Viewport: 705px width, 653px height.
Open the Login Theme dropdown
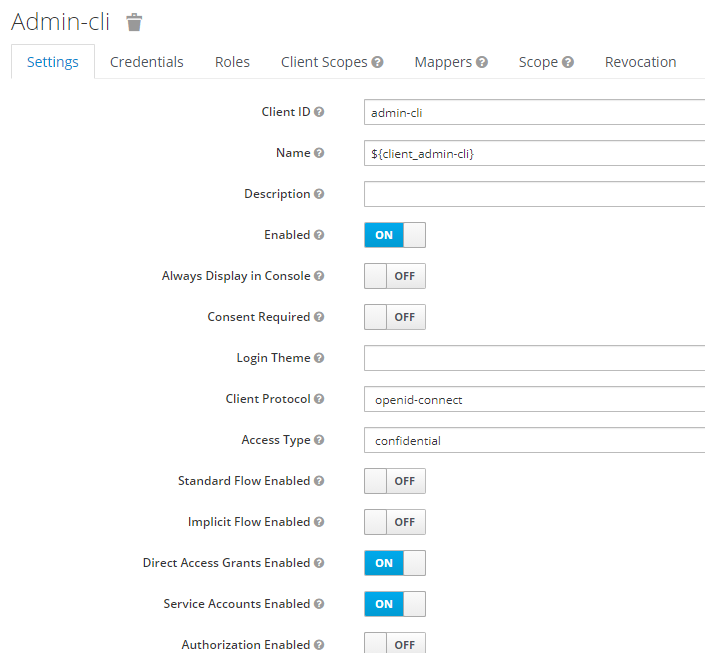tap(535, 358)
